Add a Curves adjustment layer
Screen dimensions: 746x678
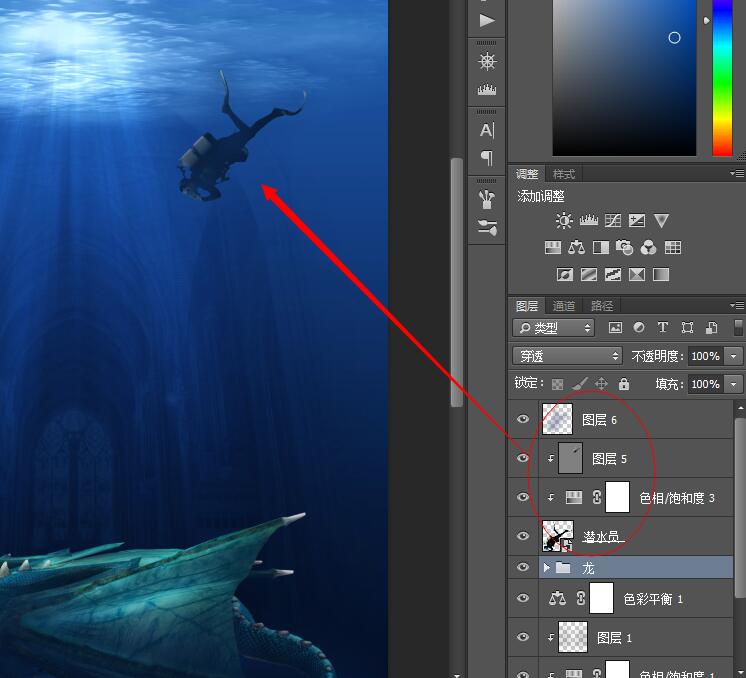[x=613, y=221]
